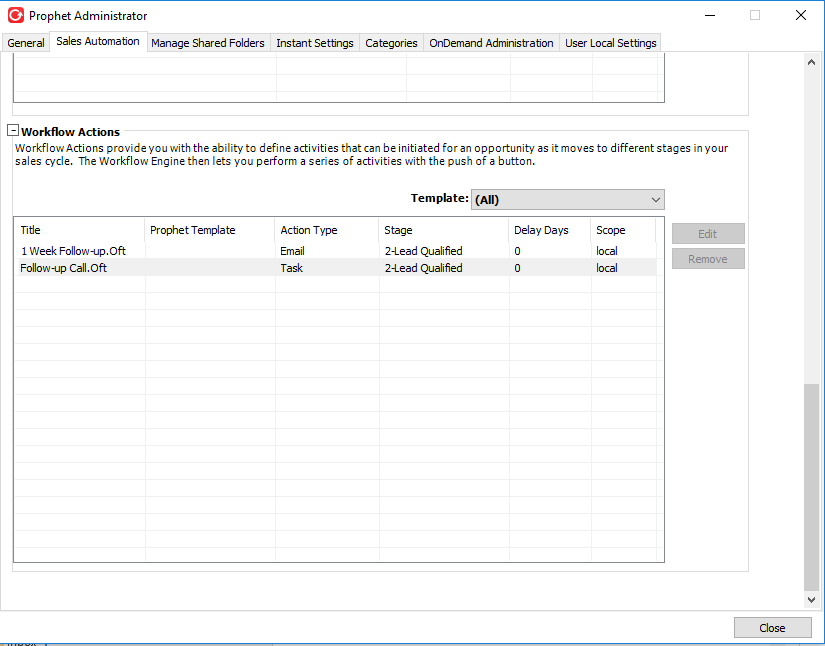This screenshot has height=646, width=825.
Task: Select the 1 Week Follow-up.Oft row
Action: 337,251
